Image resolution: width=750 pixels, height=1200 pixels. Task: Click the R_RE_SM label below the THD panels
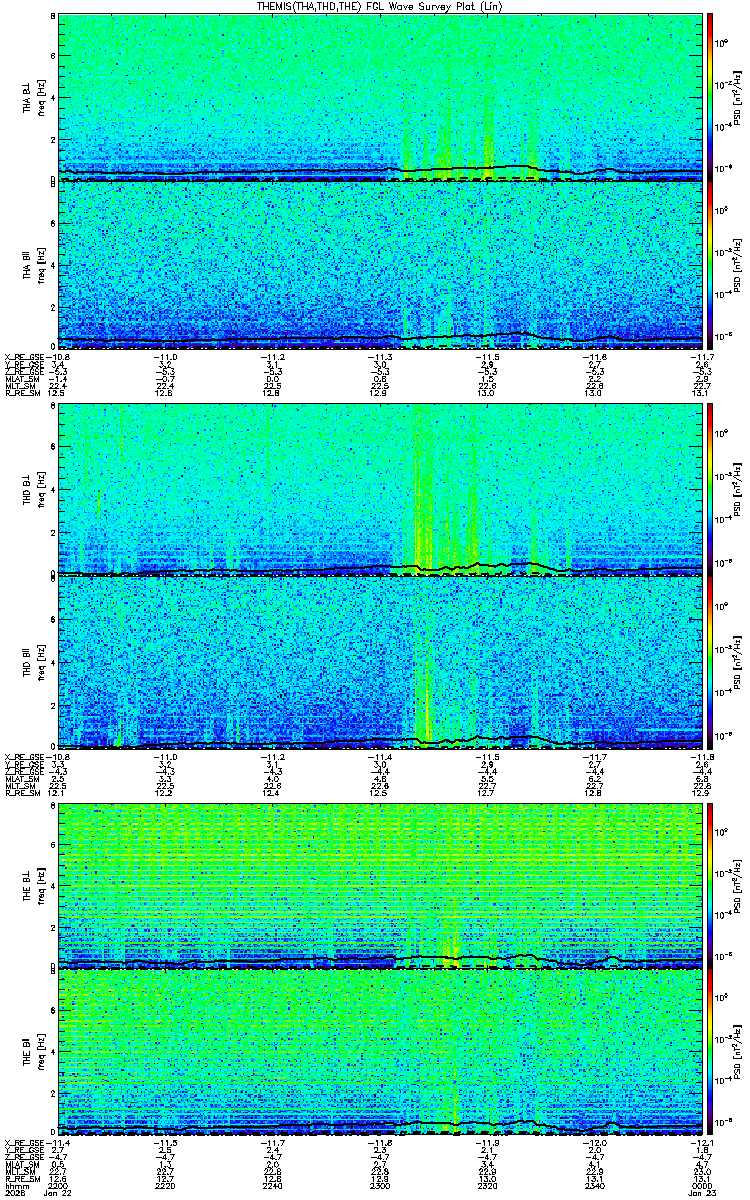click(x=22, y=794)
